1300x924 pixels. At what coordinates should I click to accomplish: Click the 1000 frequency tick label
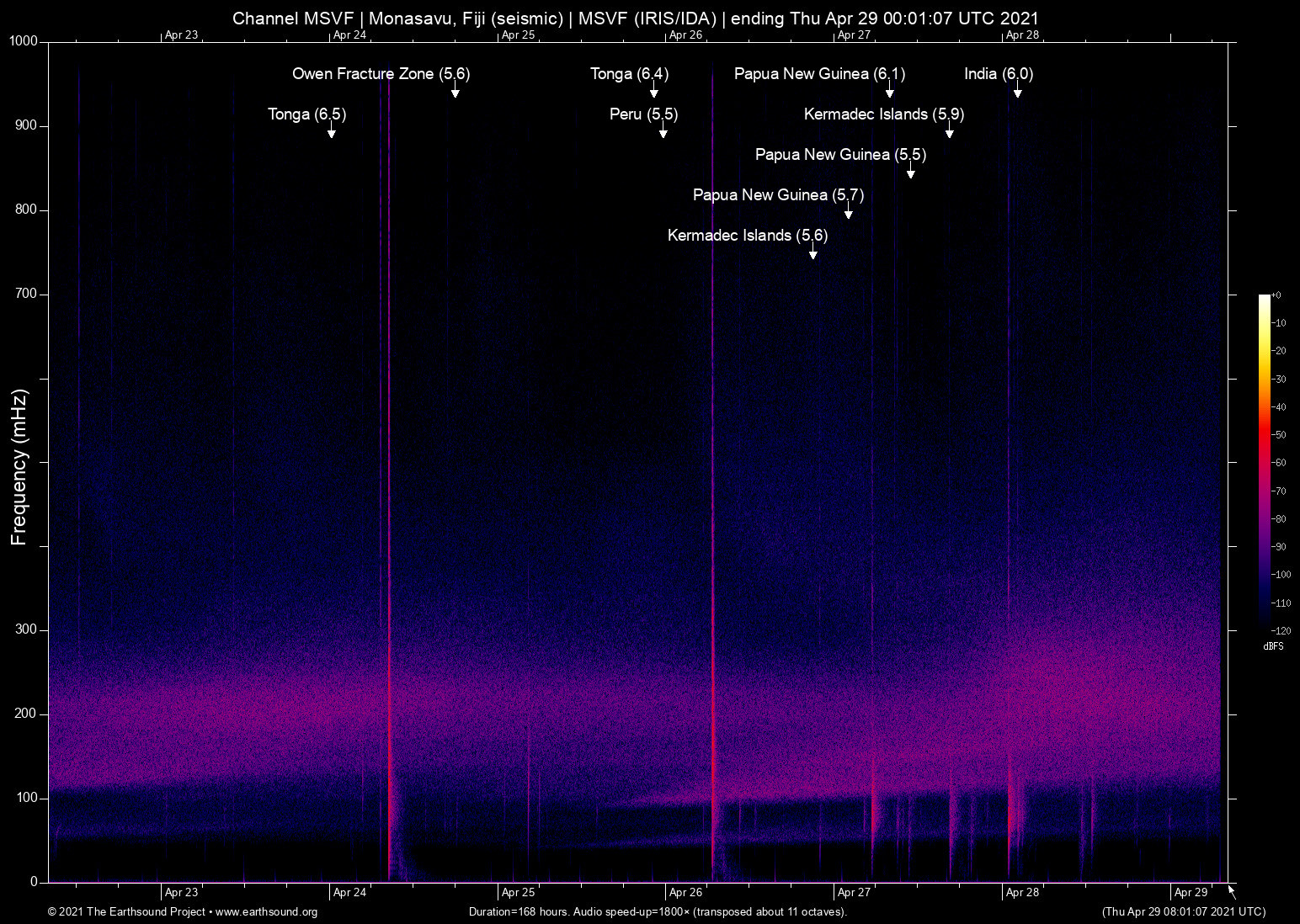point(26,40)
